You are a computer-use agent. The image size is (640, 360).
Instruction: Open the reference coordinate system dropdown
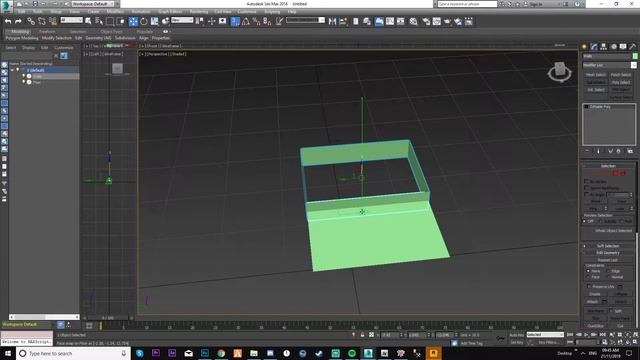(x=182, y=20)
